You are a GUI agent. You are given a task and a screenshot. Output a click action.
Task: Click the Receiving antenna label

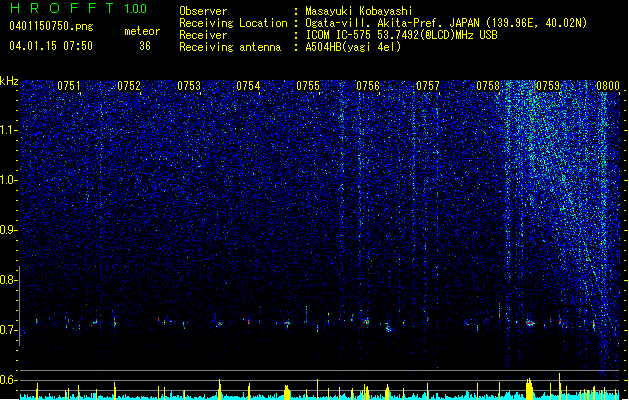click(x=230, y=47)
